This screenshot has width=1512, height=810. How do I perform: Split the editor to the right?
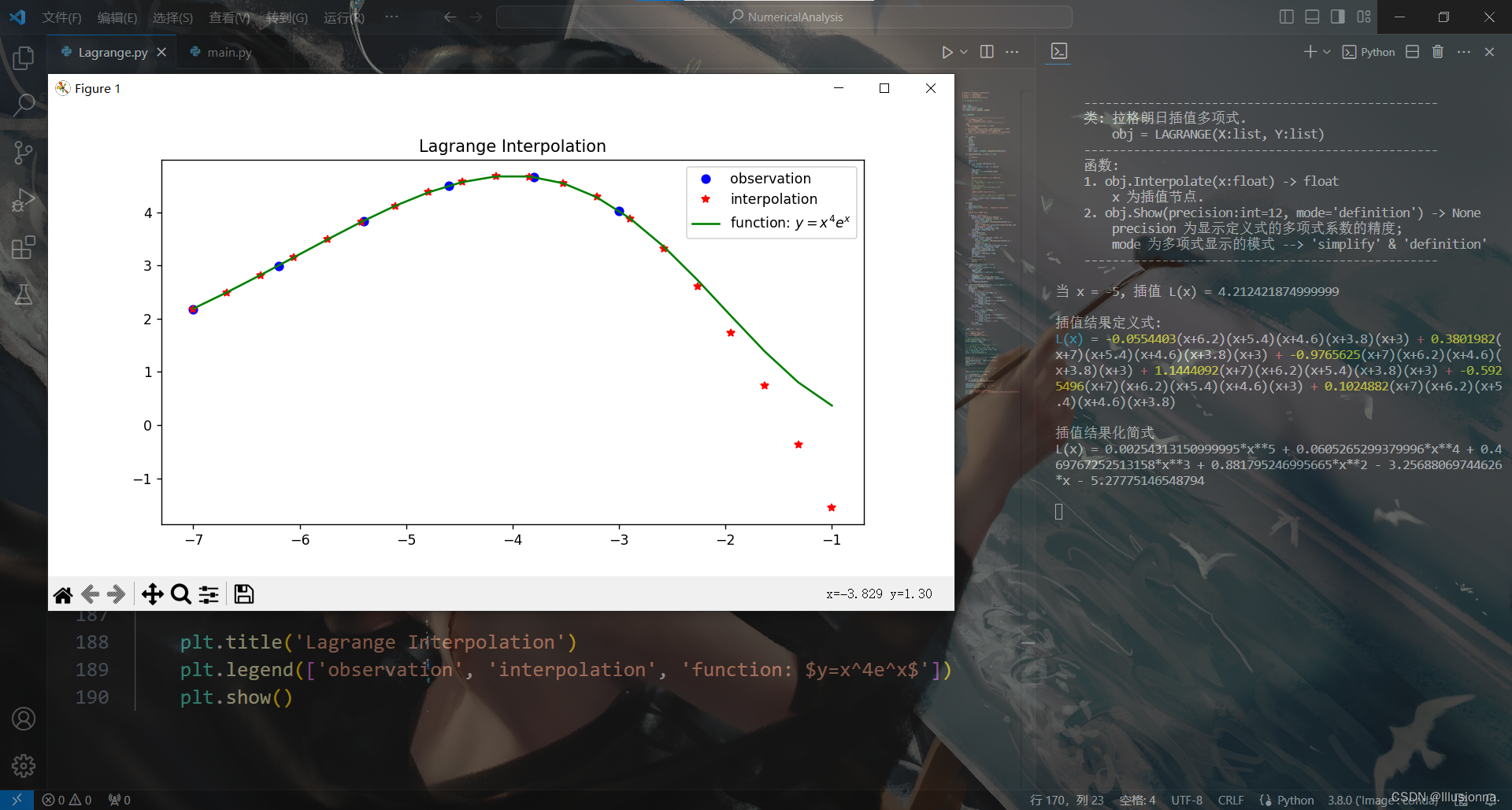tap(987, 52)
